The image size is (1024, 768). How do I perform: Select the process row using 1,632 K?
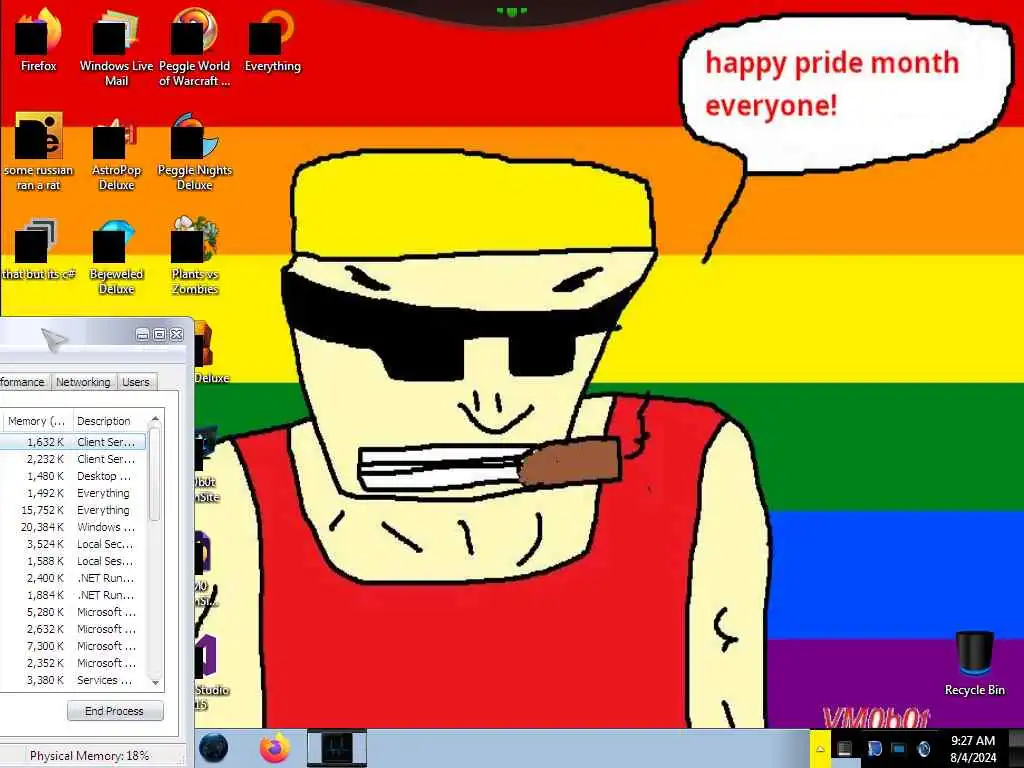click(x=73, y=442)
